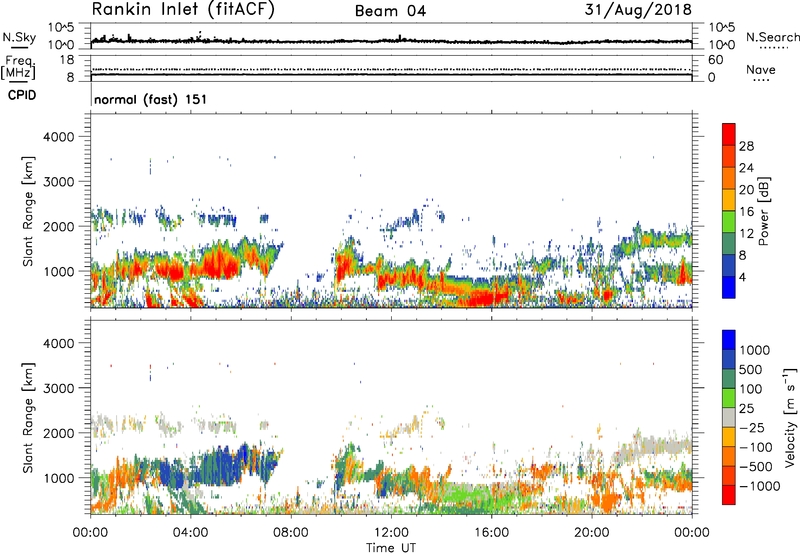This screenshot has width=800, height=554.
Task: Click the '12:00' time tick label
Action: click(x=391, y=533)
